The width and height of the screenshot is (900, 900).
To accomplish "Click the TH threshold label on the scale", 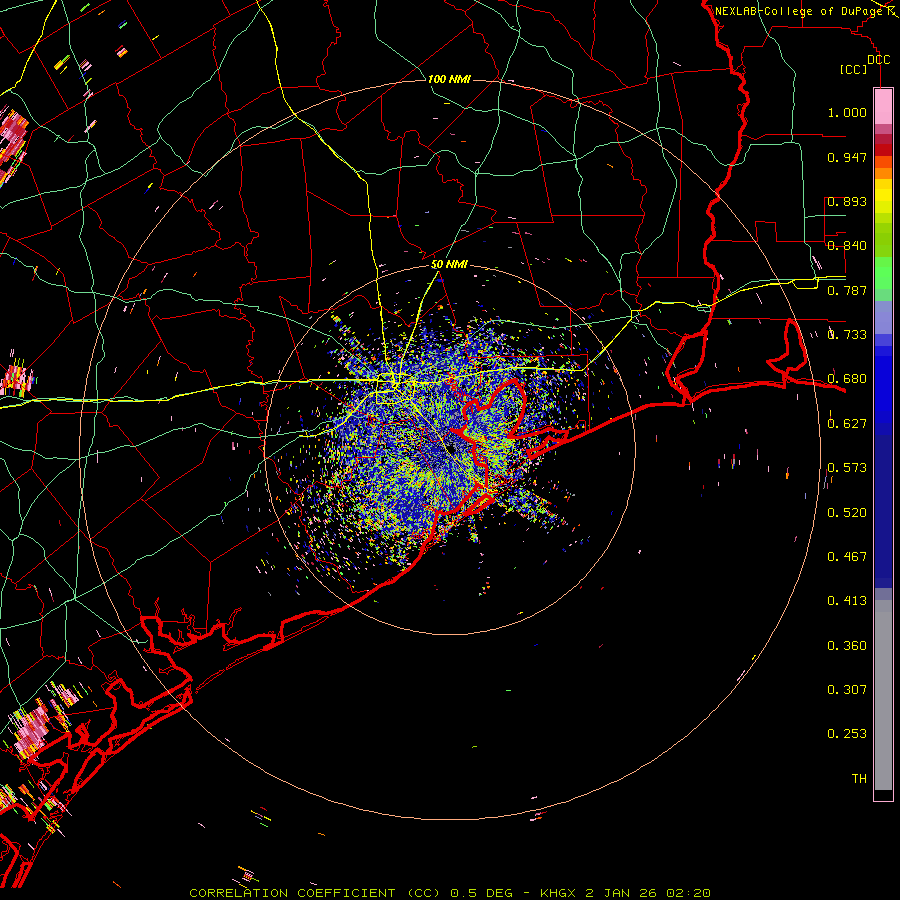I will coord(859,779).
